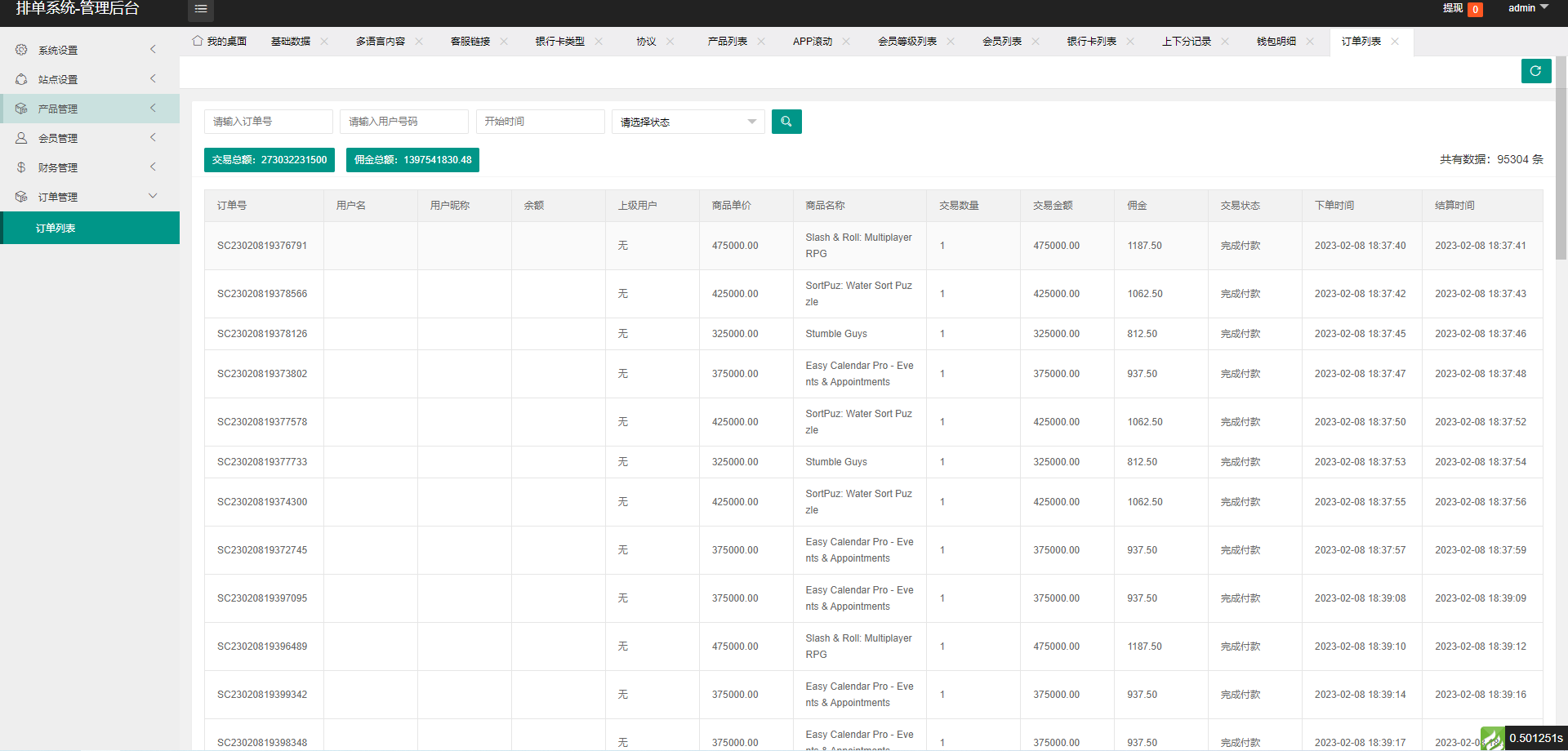Collapse the 订单管理 sidebar section
The height and width of the screenshot is (751, 1568).
153,196
